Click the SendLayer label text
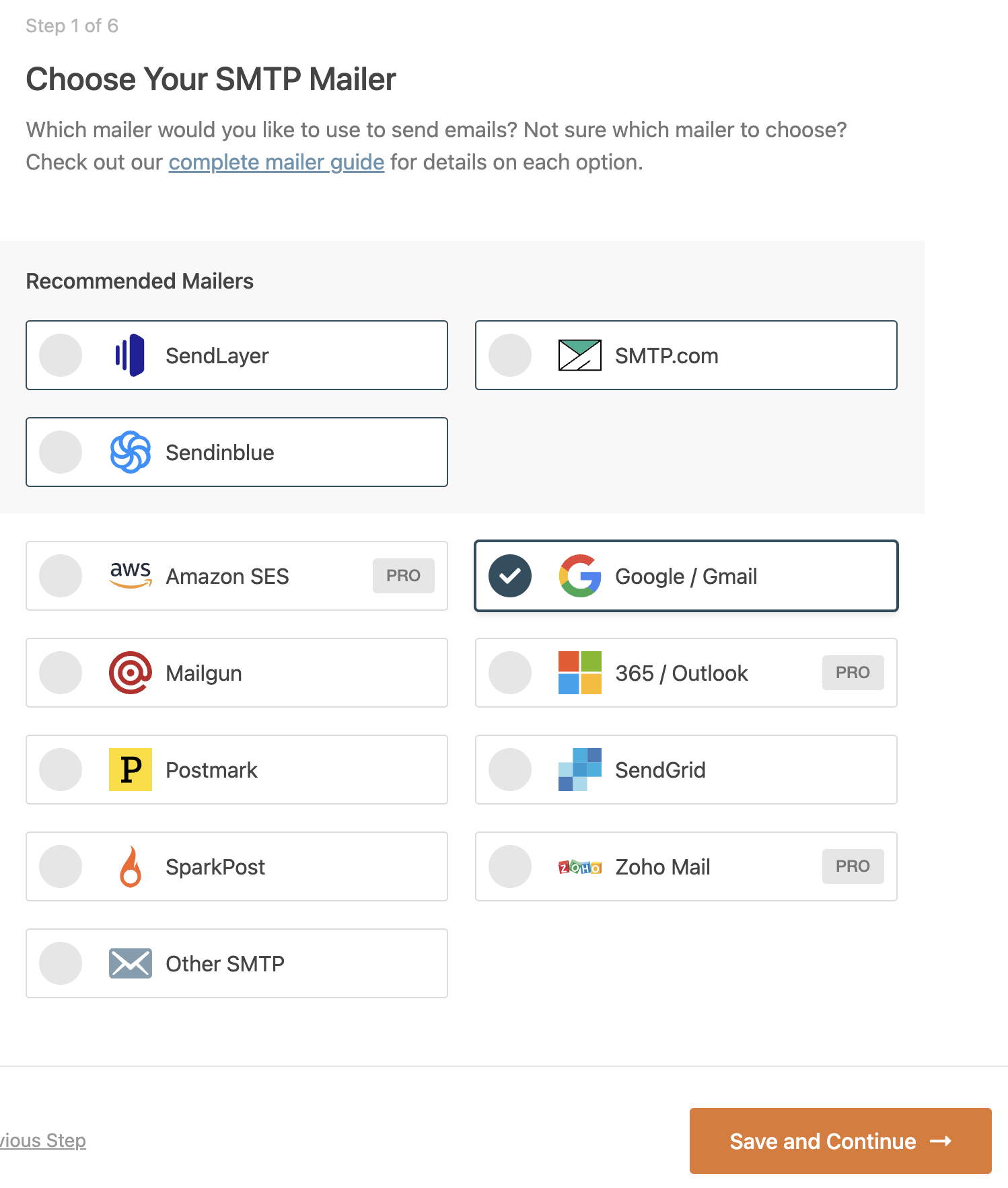Screen dimensions: 1008x1188 pyautogui.click(x=217, y=356)
